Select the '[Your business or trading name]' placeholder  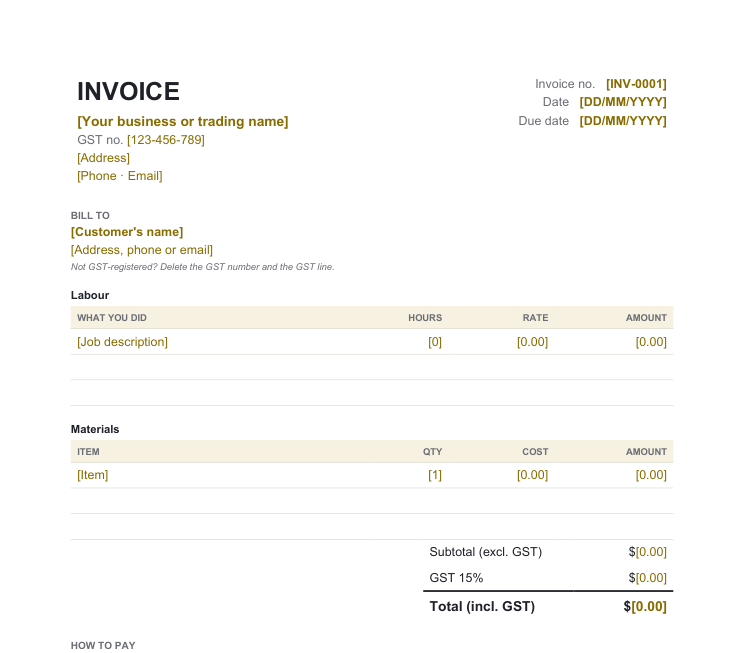182,122
